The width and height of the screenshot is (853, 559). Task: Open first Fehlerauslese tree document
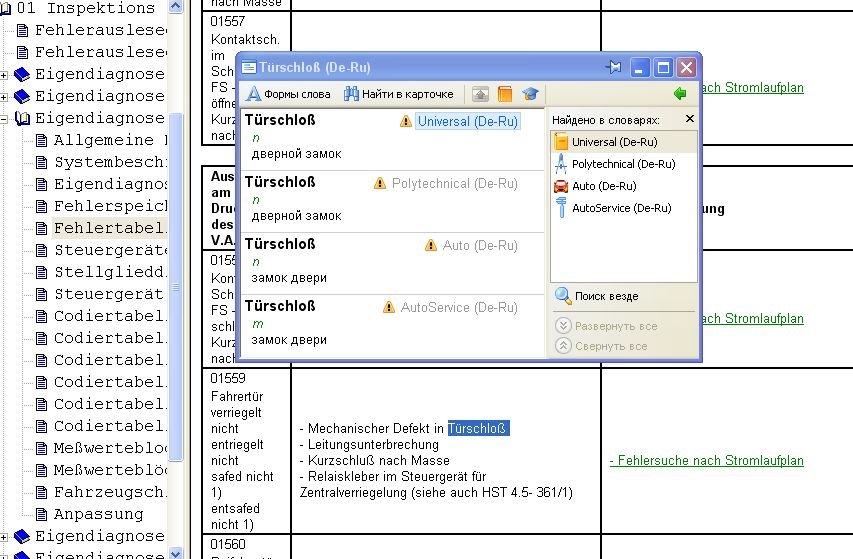(92, 30)
